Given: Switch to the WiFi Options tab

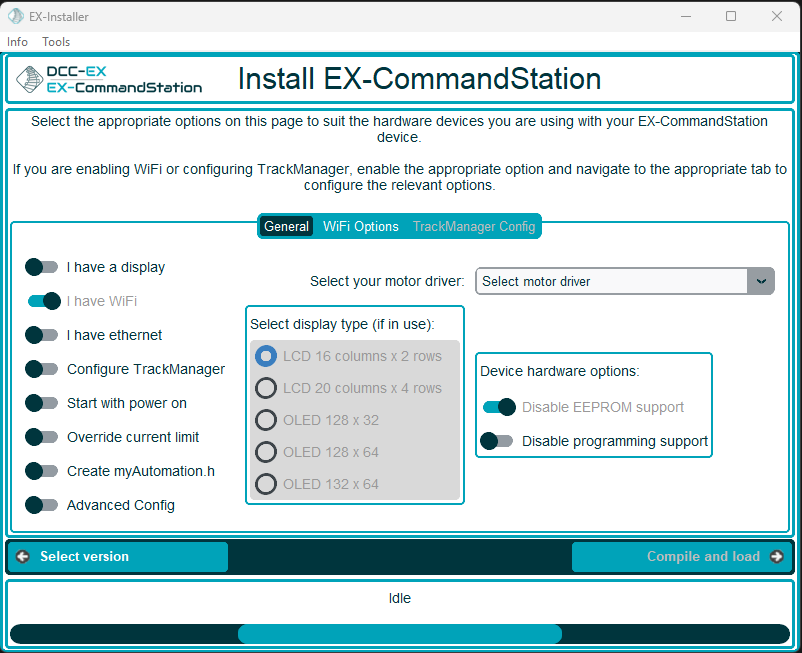Looking at the screenshot, I should click(x=361, y=226).
